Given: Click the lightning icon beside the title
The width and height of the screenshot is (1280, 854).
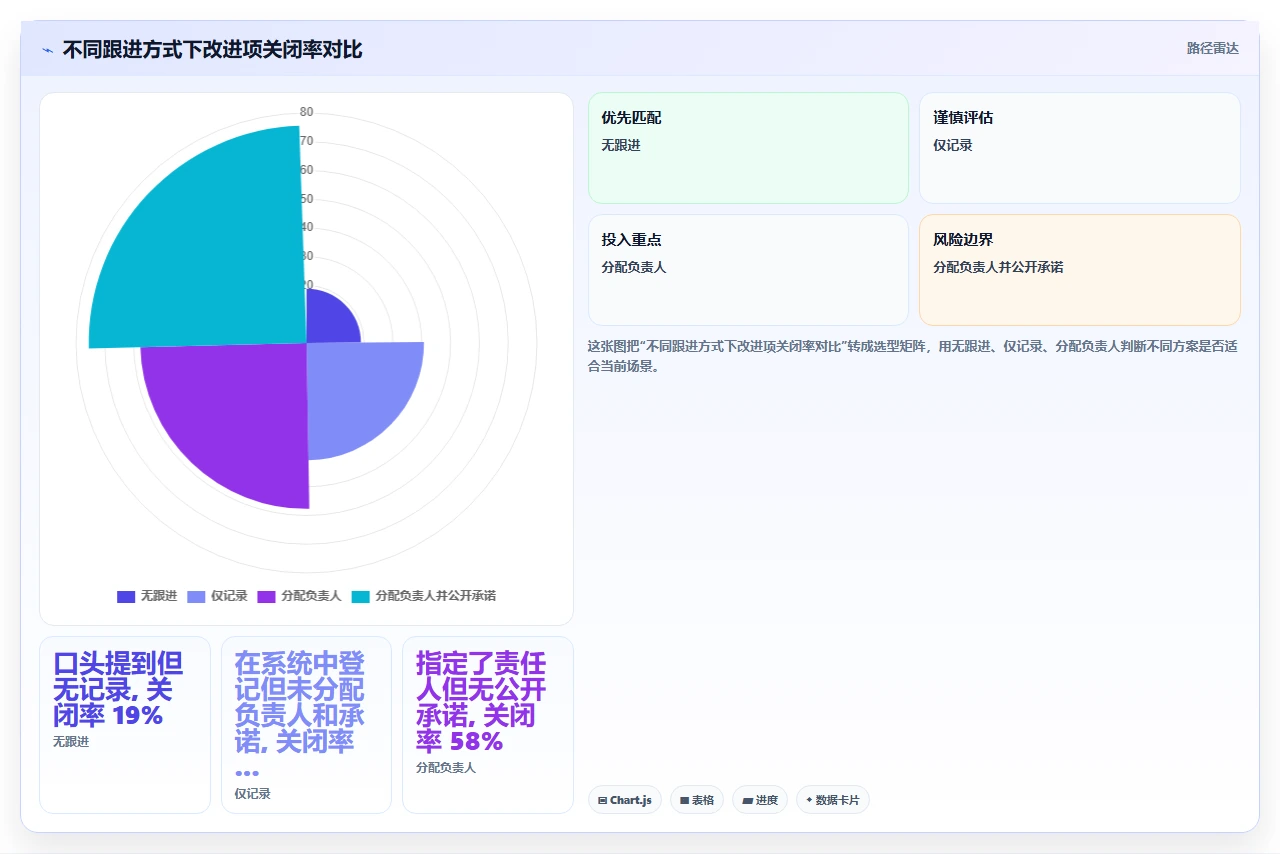Looking at the screenshot, I should [47, 50].
